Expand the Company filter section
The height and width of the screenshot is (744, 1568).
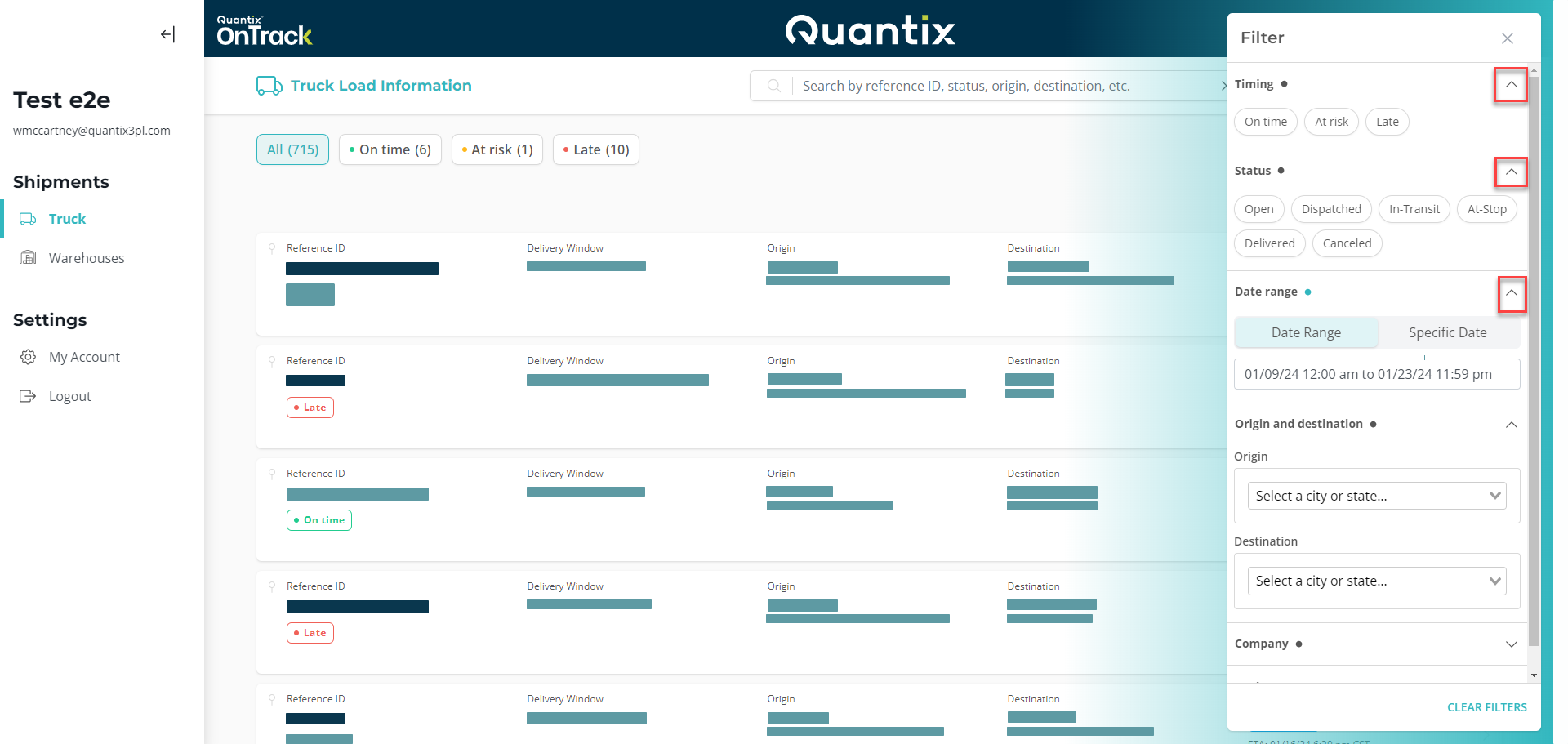pos(1511,644)
